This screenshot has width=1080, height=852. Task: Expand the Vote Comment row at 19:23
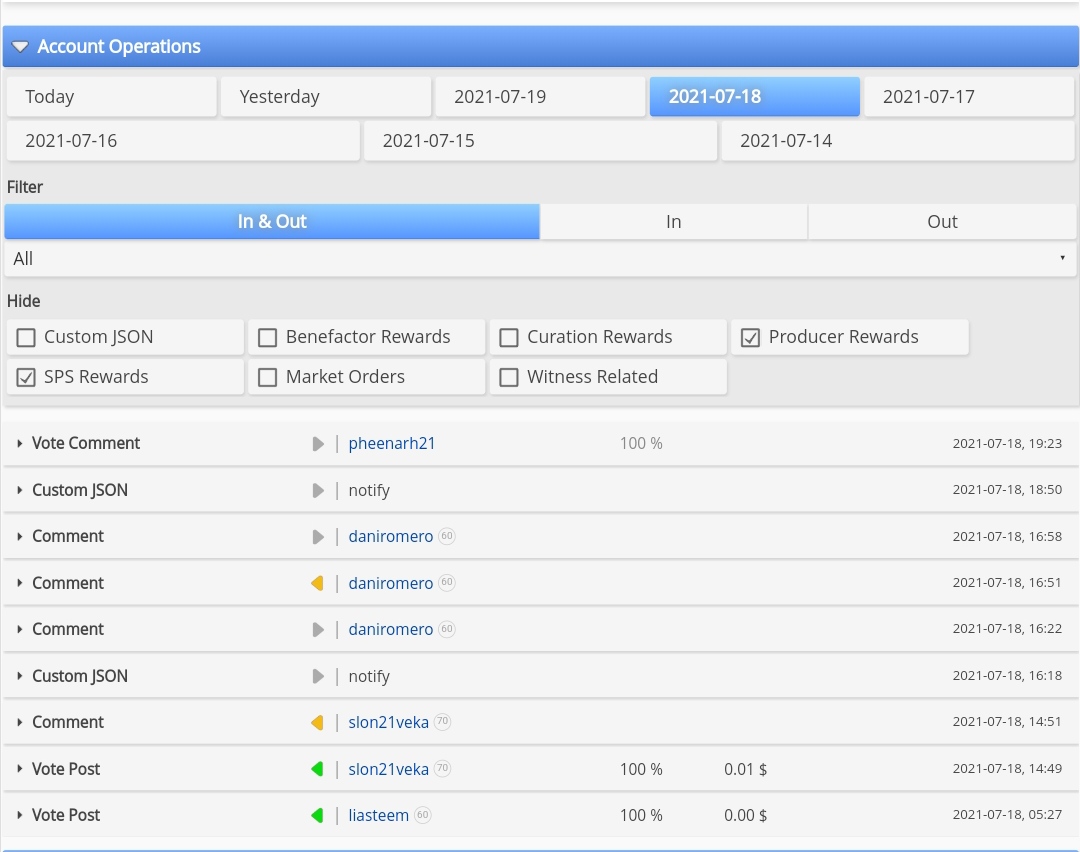(19, 444)
